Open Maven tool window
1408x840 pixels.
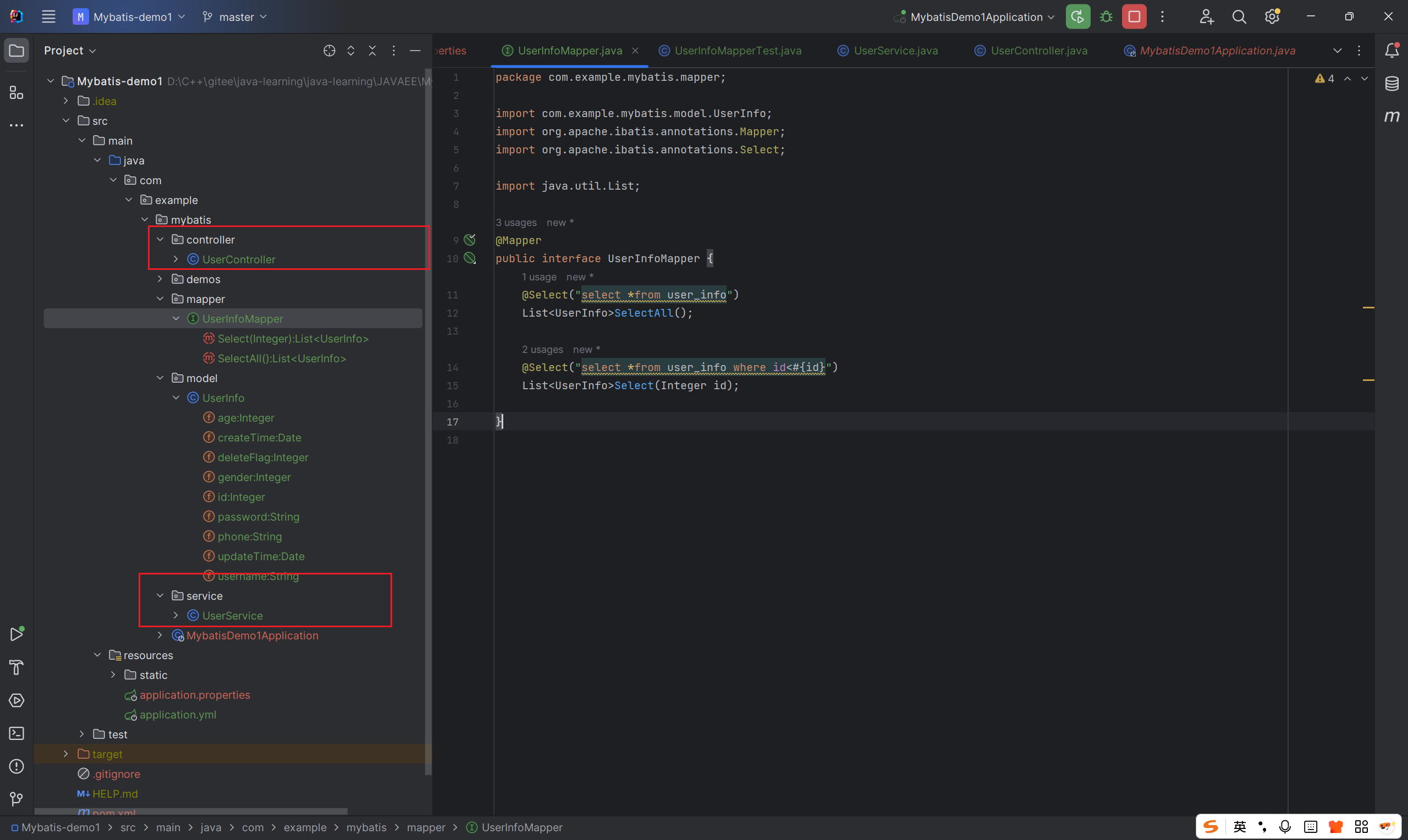point(1391,117)
